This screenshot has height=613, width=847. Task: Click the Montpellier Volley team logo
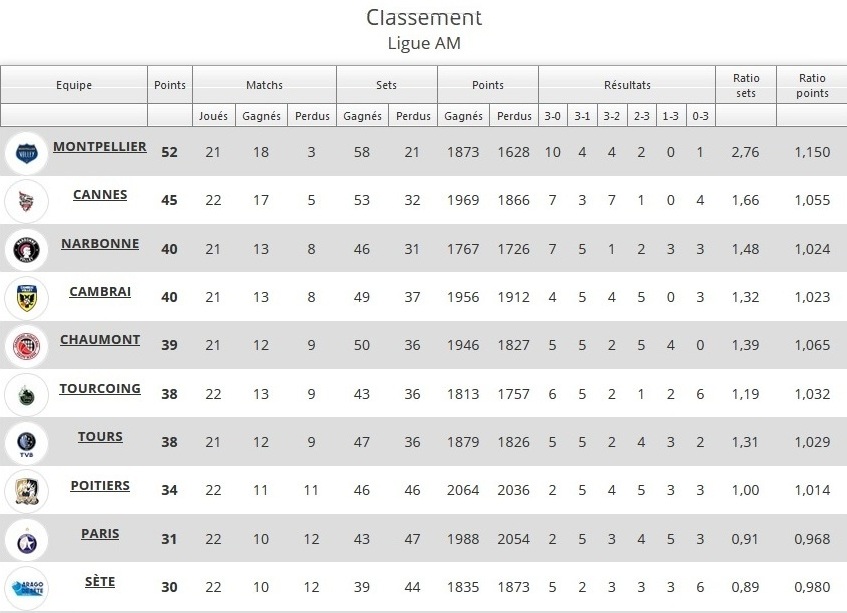[x=26, y=153]
